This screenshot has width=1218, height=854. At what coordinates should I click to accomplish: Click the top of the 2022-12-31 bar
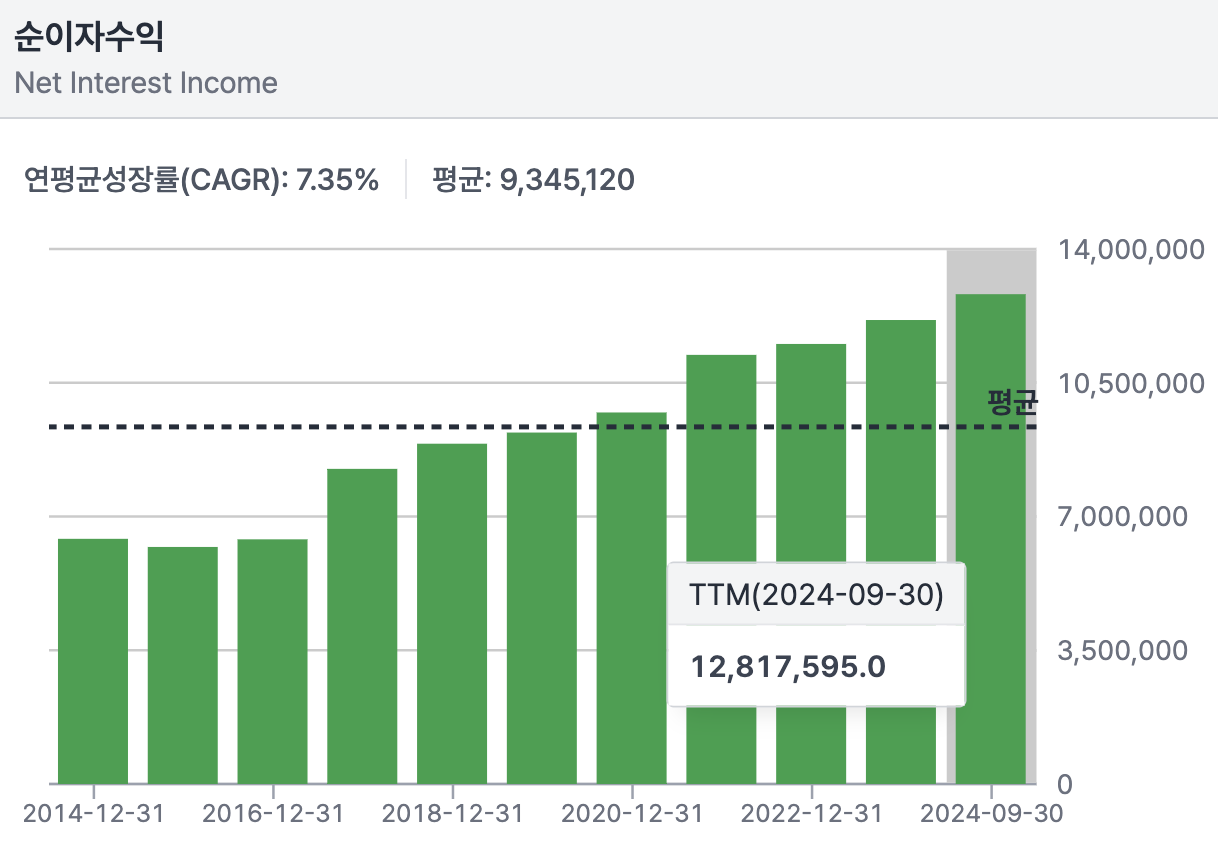click(x=811, y=348)
